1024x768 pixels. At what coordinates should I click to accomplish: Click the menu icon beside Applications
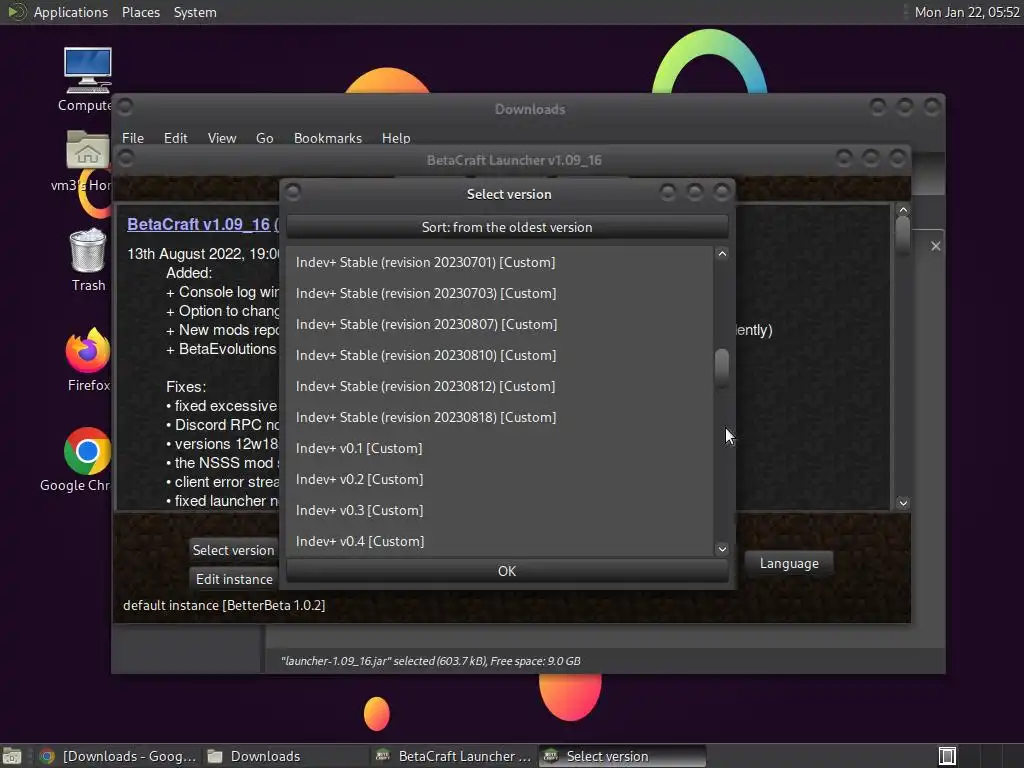[16, 12]
